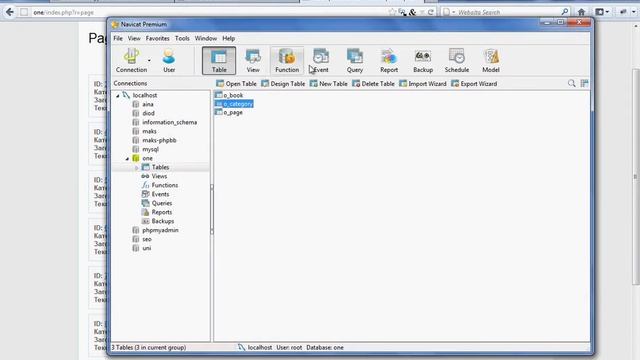Open the View menu
The height and width of the screenshot is (360, 640).
[x=134, y=38]
